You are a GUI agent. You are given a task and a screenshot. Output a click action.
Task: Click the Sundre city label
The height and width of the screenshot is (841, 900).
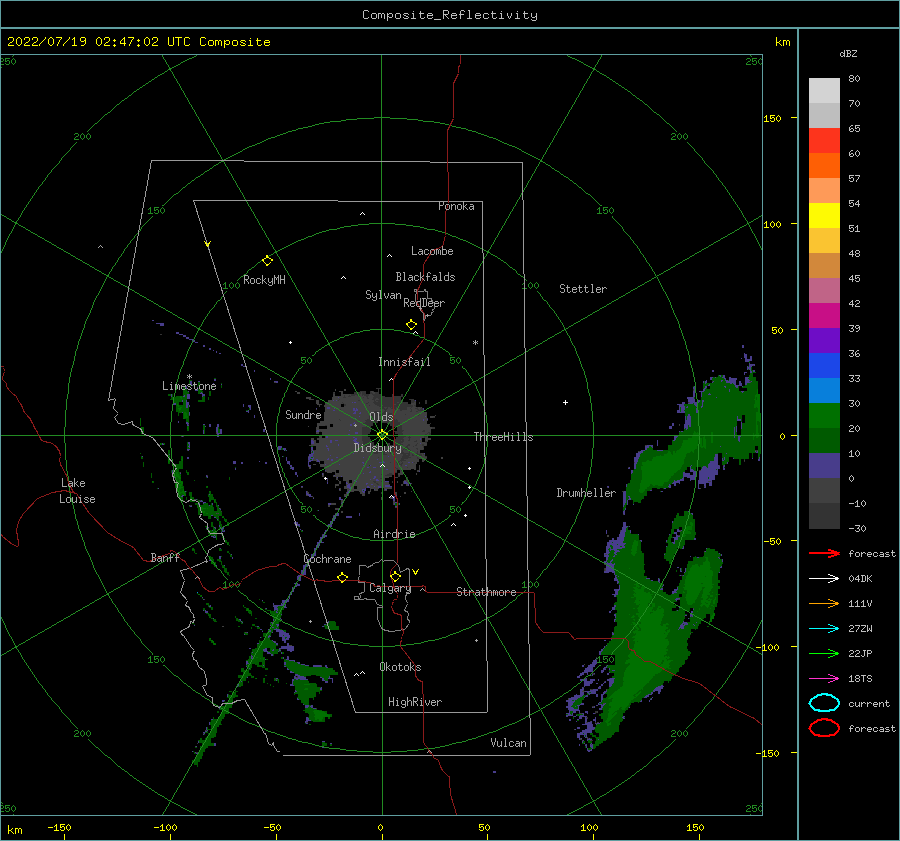point(303,414)
